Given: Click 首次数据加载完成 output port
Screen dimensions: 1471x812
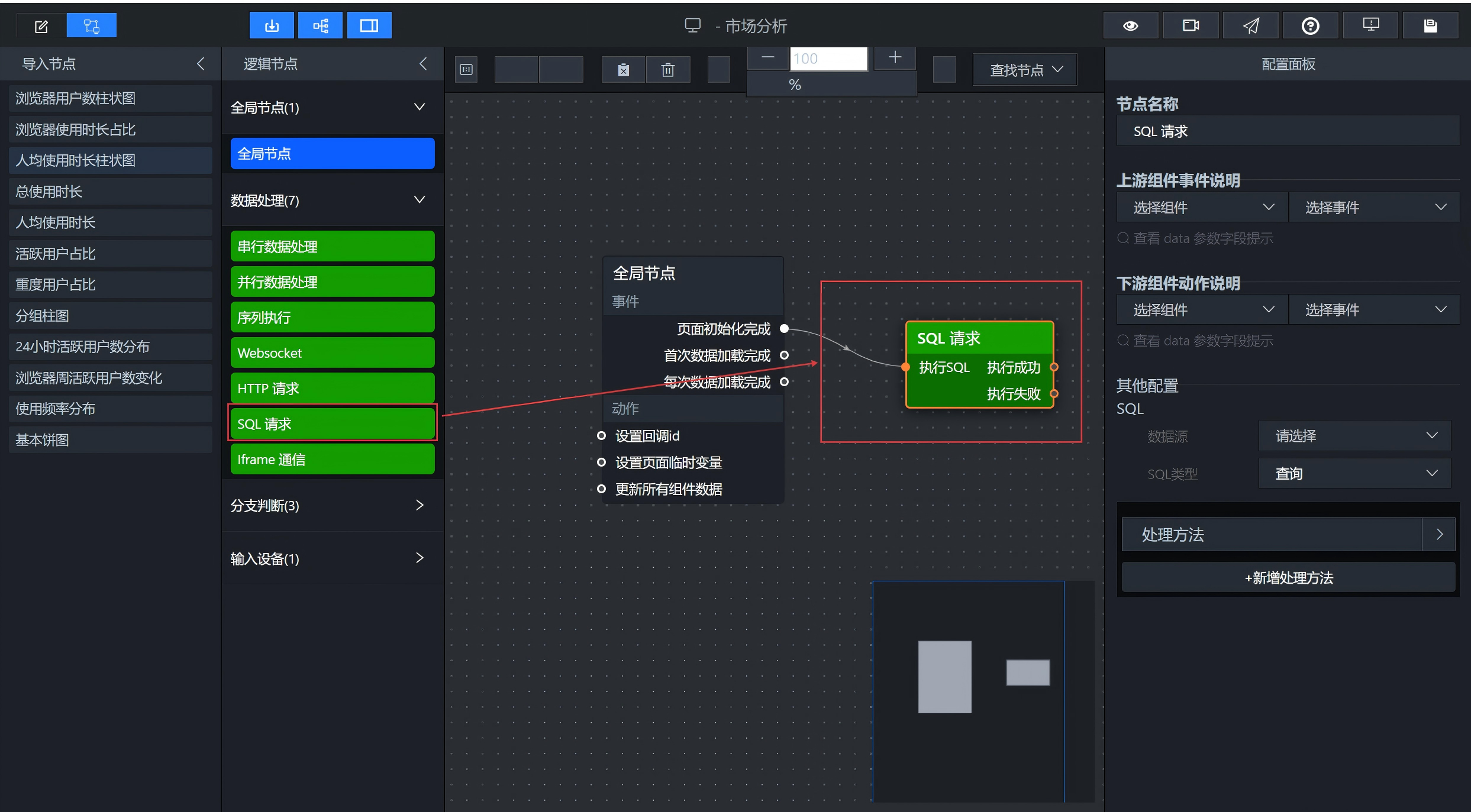Looking at the screenshot, I should [784, 355].
